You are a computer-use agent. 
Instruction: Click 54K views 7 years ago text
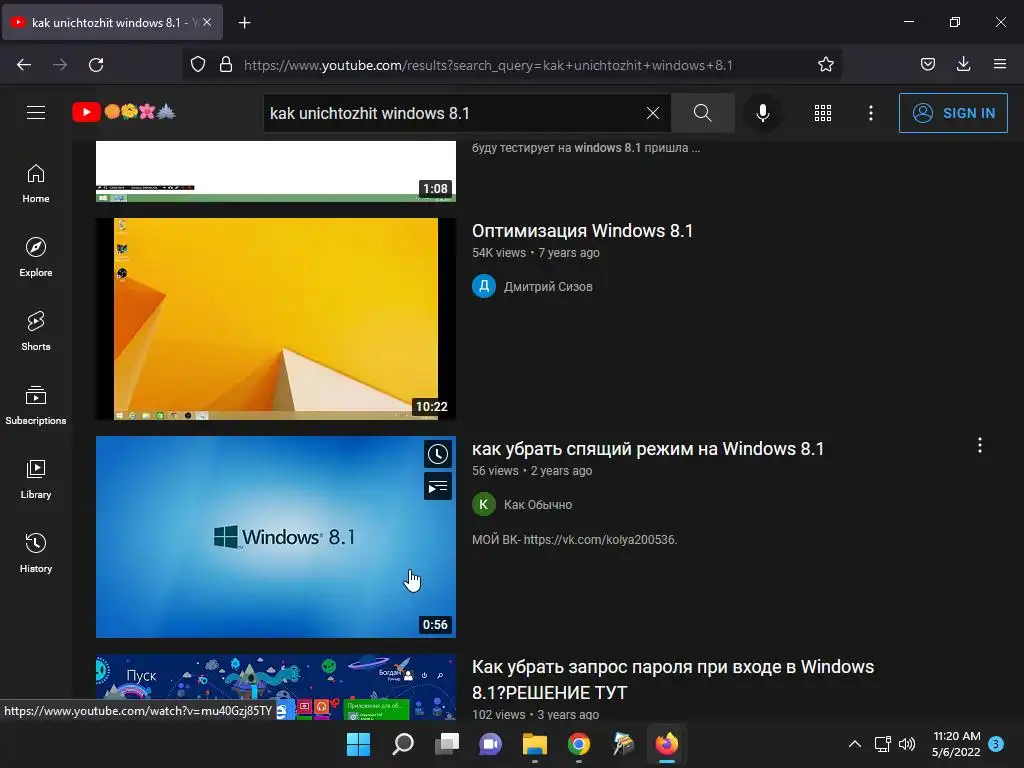tap(536, 253)
